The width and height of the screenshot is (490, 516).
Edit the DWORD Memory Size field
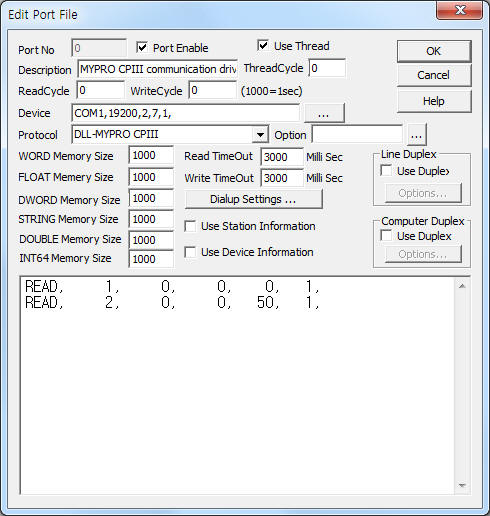pos(151,198)
